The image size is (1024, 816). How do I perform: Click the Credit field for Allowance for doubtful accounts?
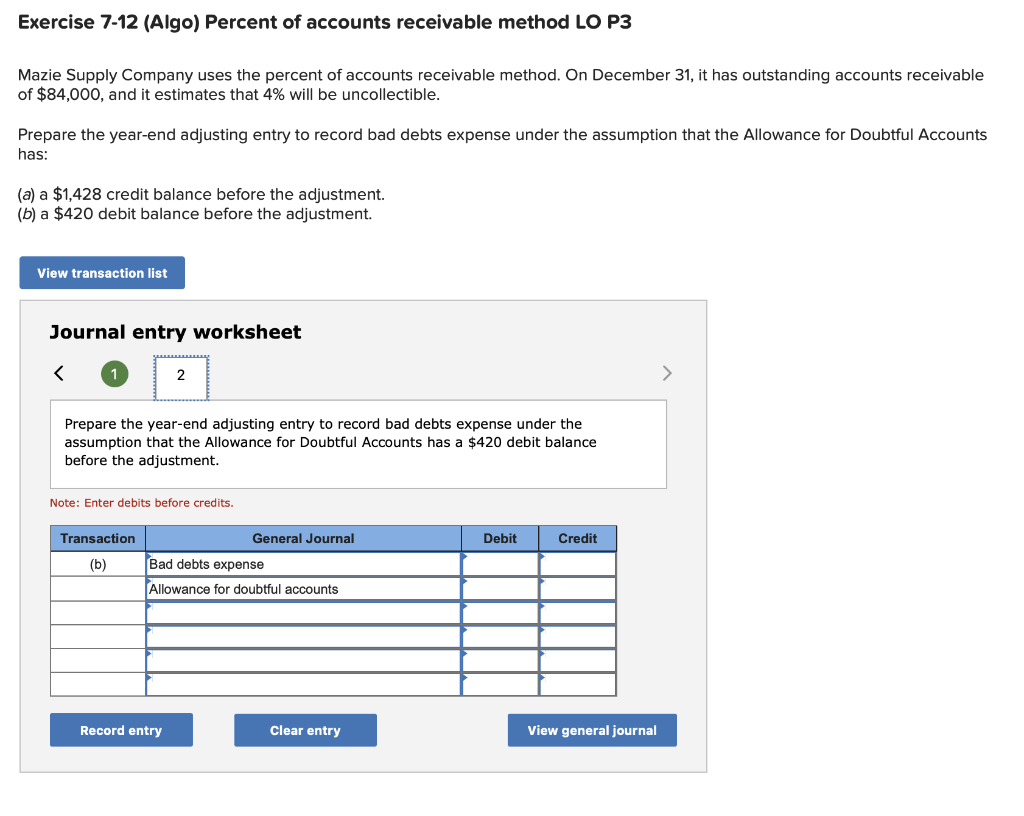coord(578,589)
